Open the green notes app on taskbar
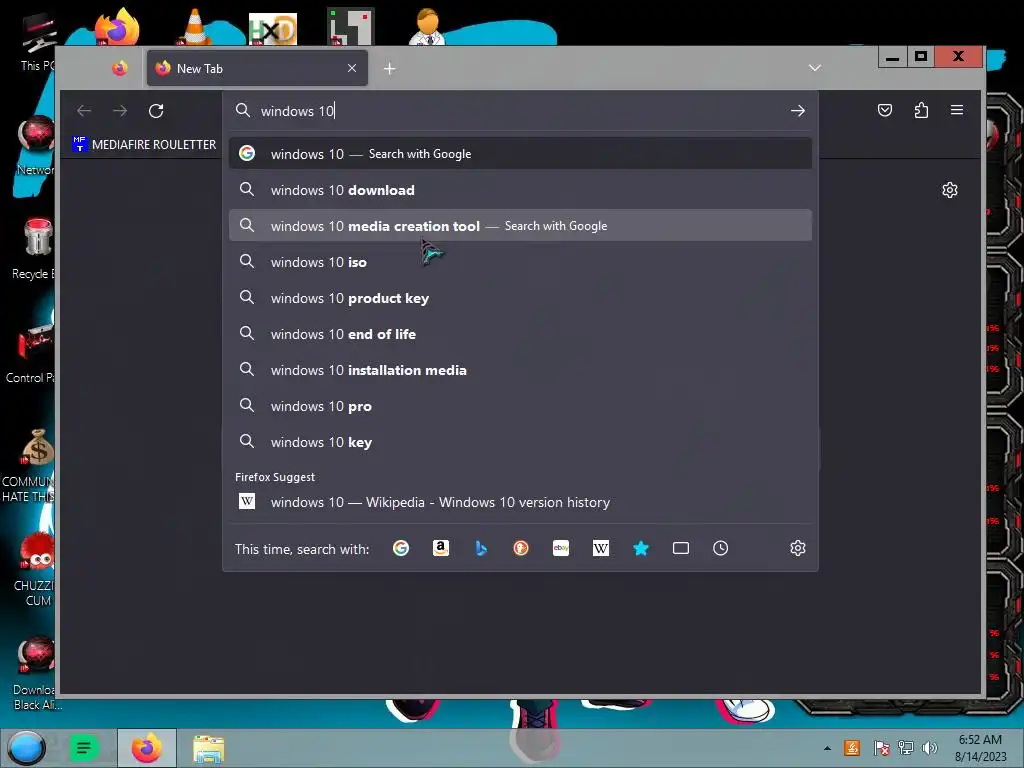The image size is (1024, 768). (x=84, y=748)
